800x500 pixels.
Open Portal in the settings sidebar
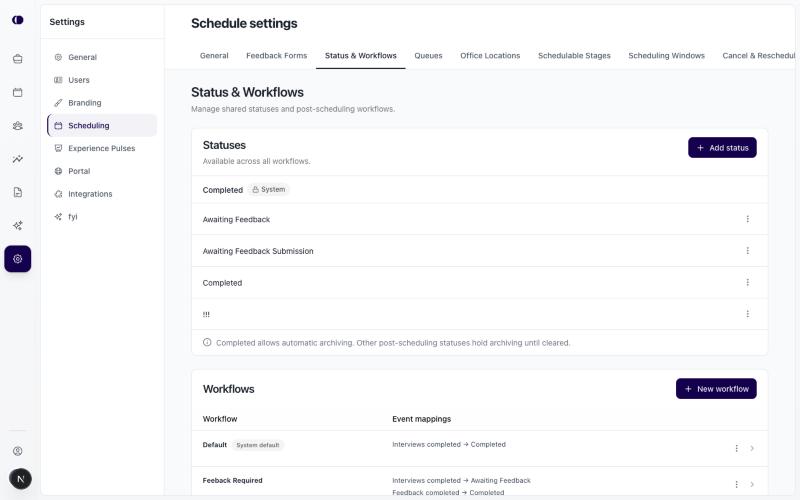102,171
